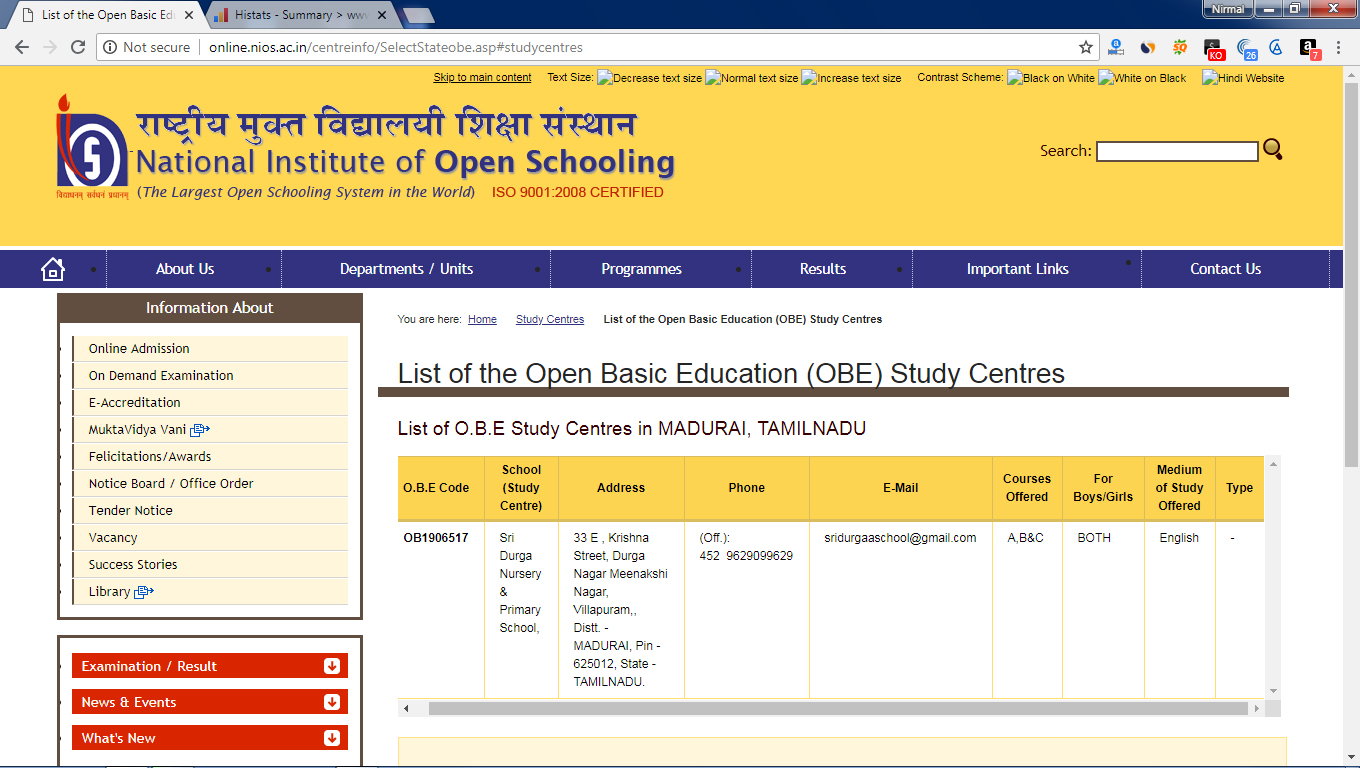This screenshot has height=768, width=1360.
Task: Open the On Demand Examination link
Action: click(x=161, y=376)
